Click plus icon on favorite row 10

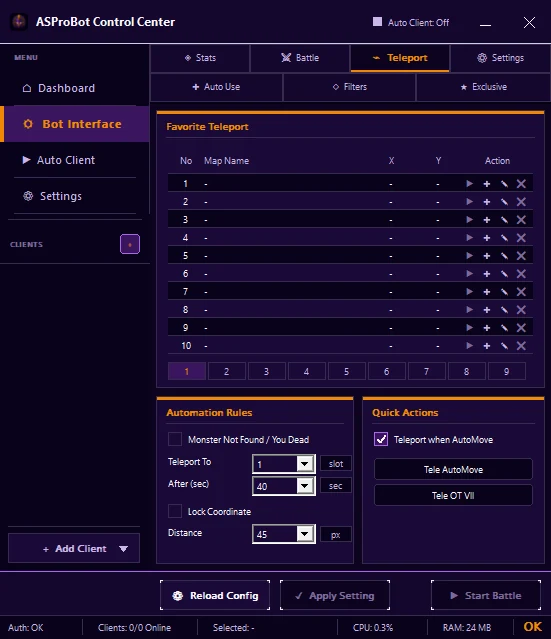click(487, 346)
